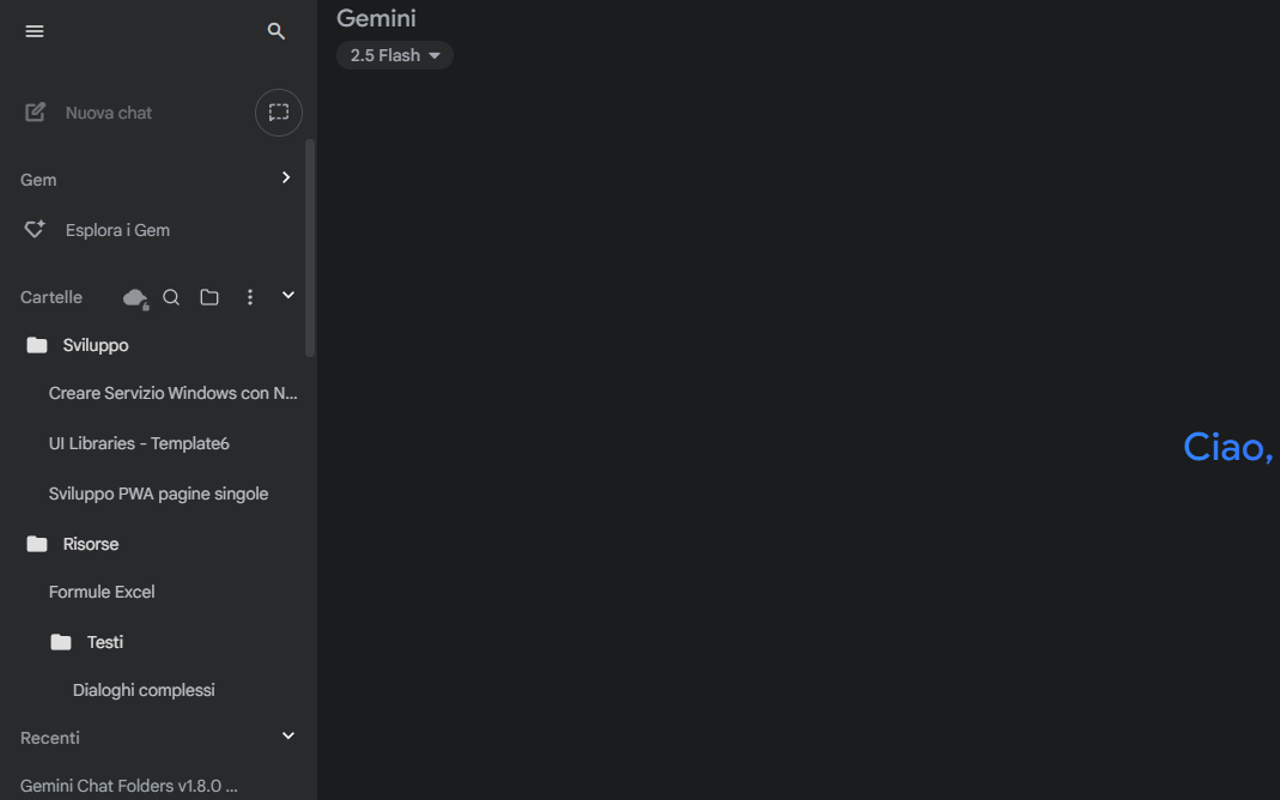Image resolution: width=1280 pixels, height=800 pixels.
Task: Start a Nuova chat with the compose icon
Action: pos(35,112)
